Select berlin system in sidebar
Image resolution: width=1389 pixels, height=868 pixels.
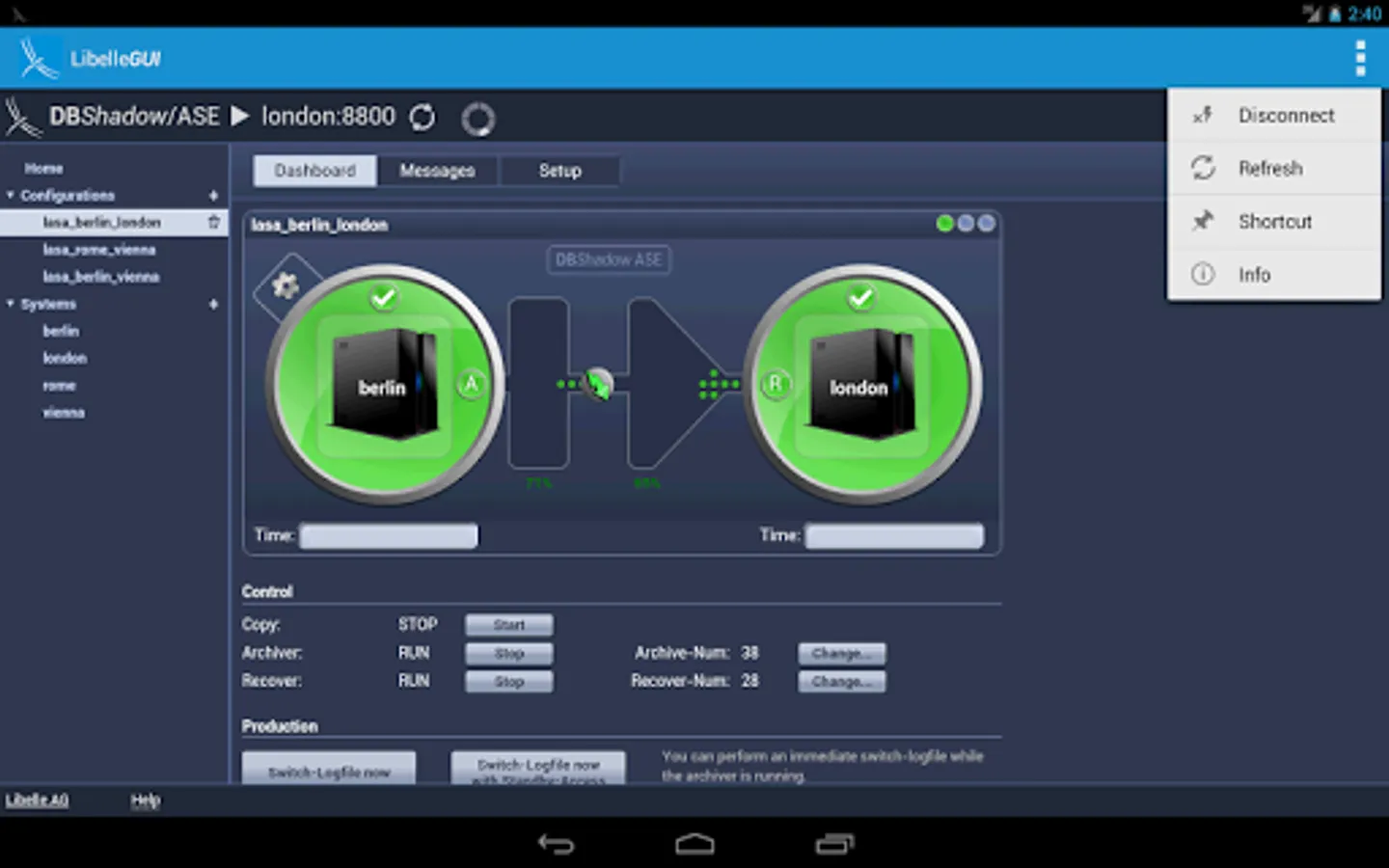[x=61, y=331]
